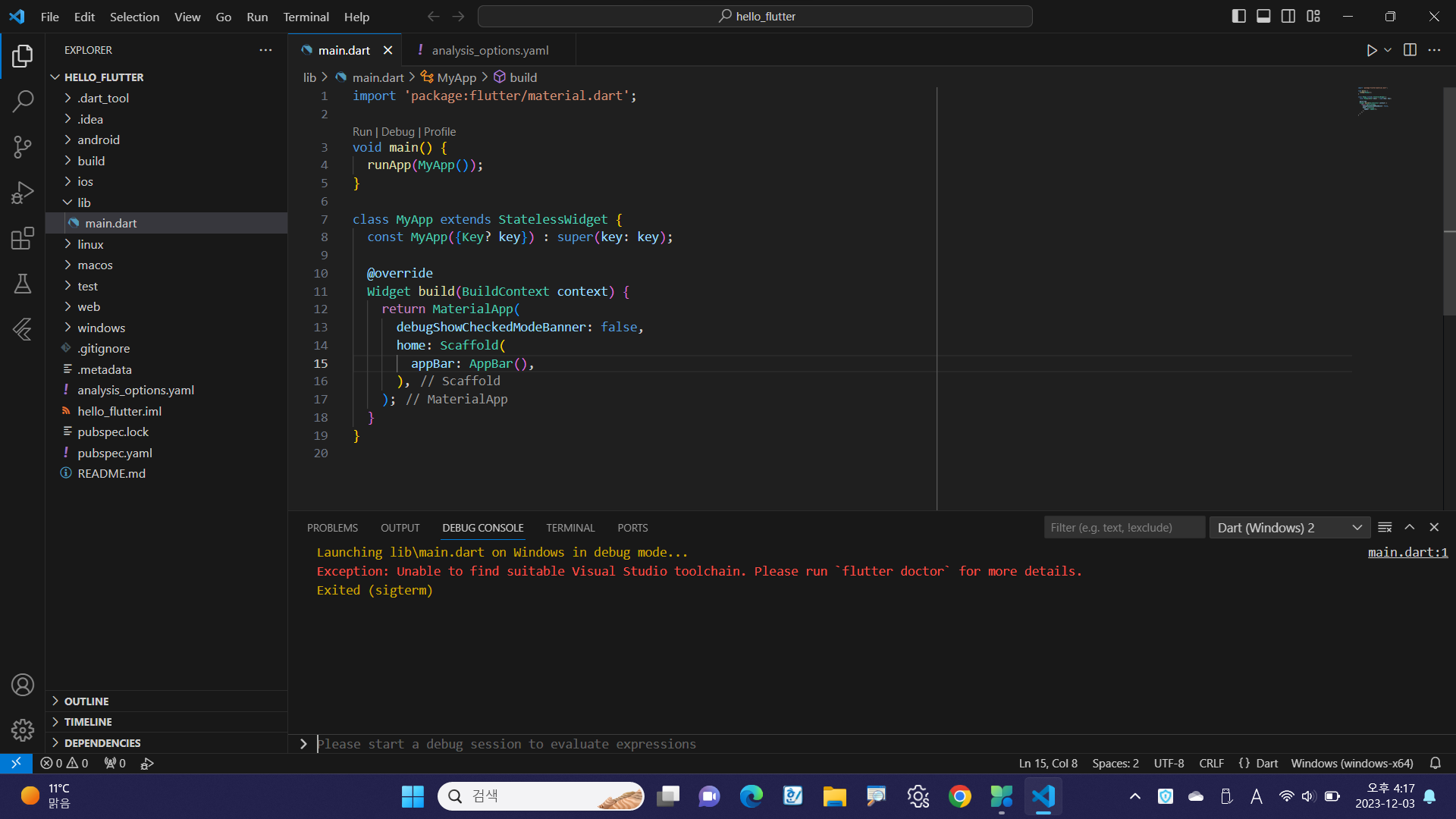Customize layout icon in title bar
Viewport: 1456px width, 819px height.
click(x=1313, y=16)
